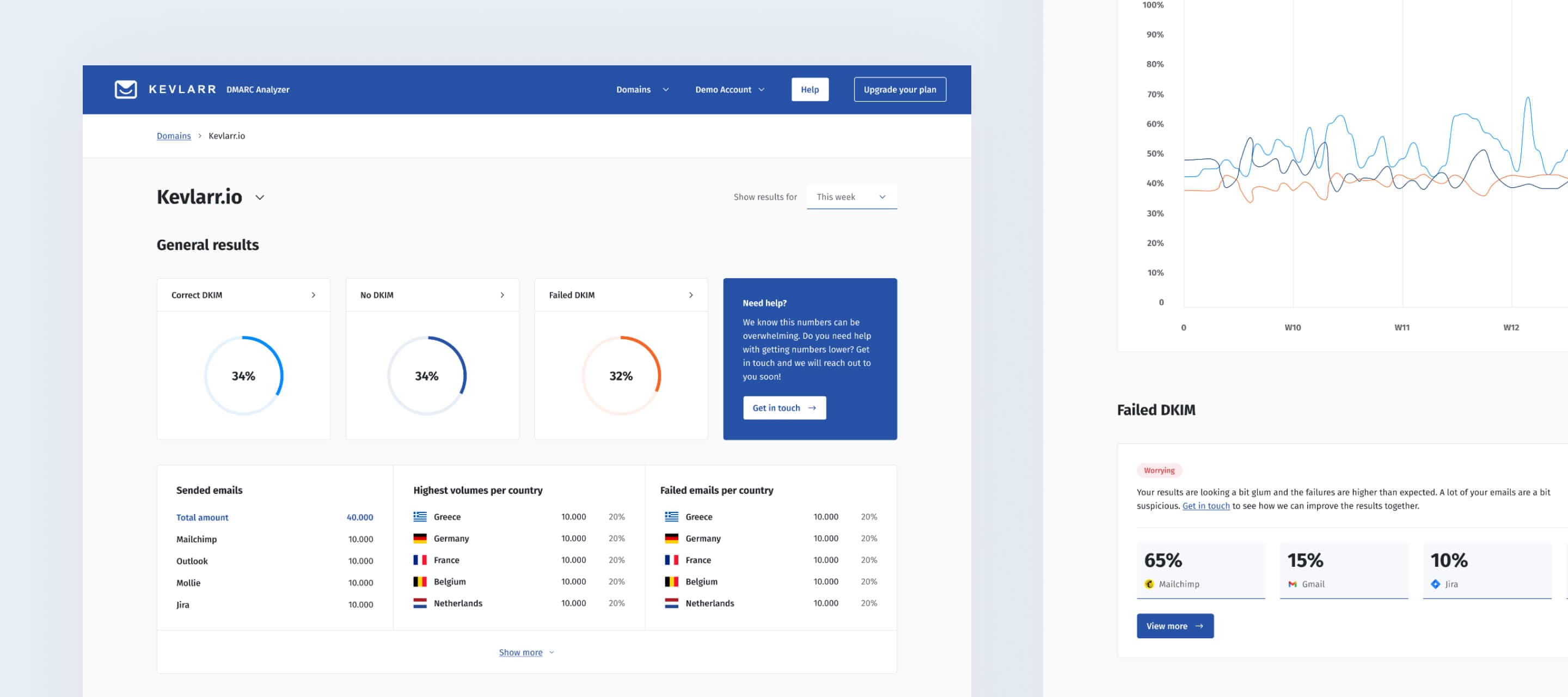Click the Gmail icon in 15% card
Image resolution: width=1568 pixels, height=697 pixels.
(1293, 584)
